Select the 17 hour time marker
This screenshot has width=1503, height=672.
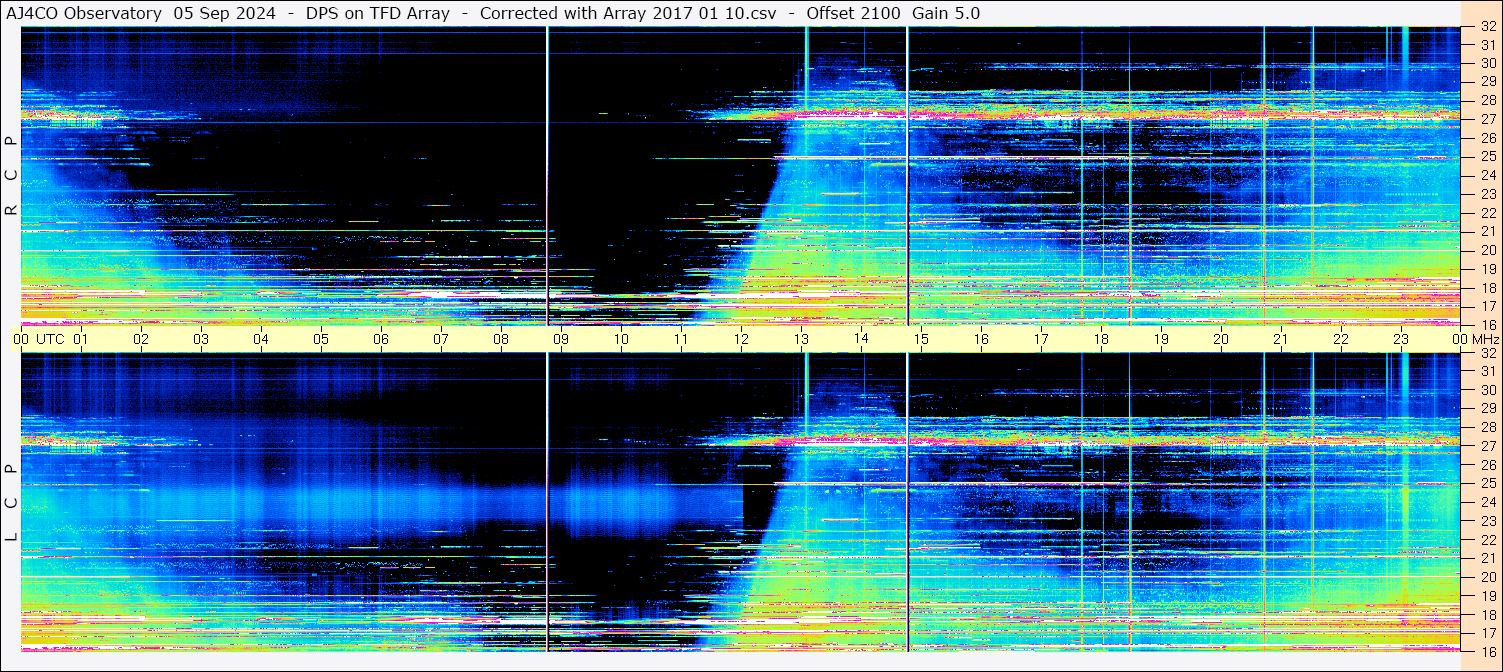coord(1041,339)
